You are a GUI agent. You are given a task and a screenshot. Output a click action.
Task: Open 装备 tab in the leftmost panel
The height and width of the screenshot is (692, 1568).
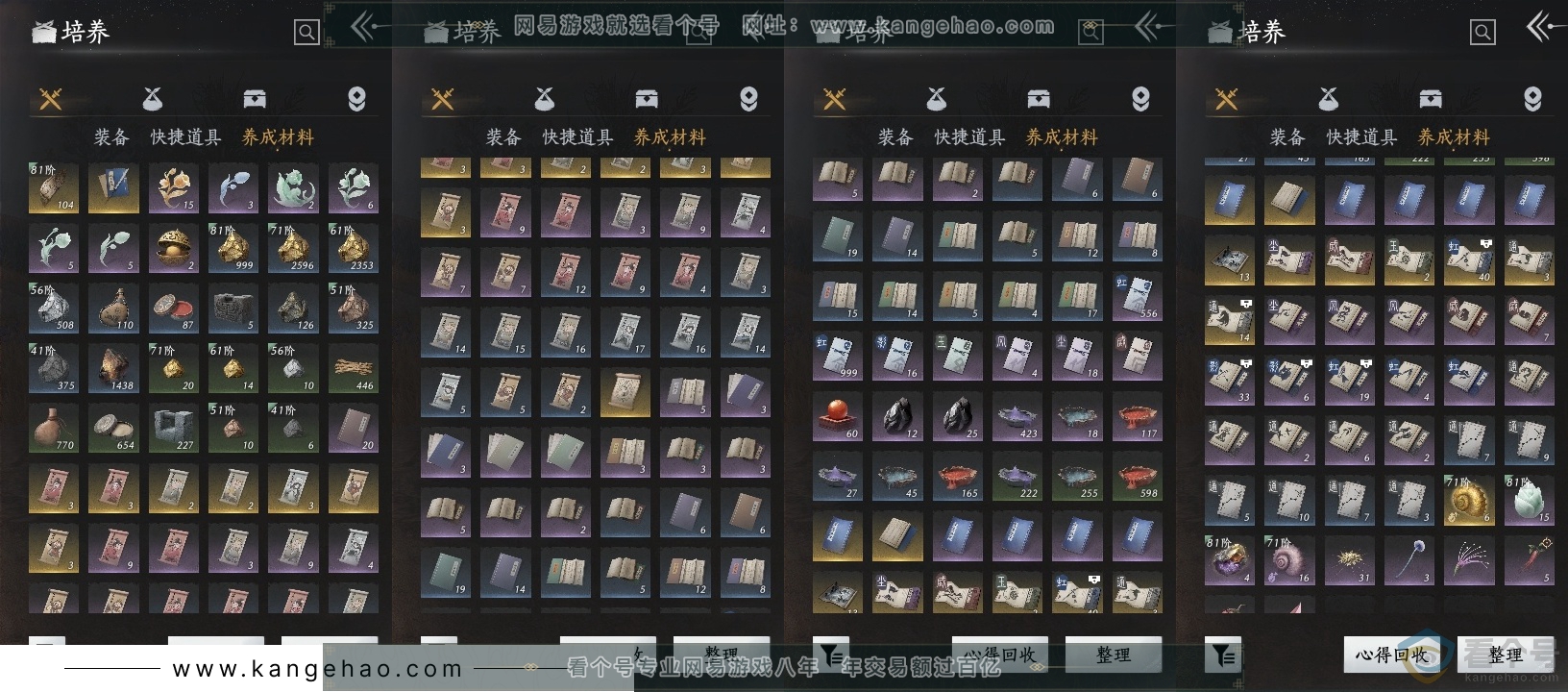point(111,137)
